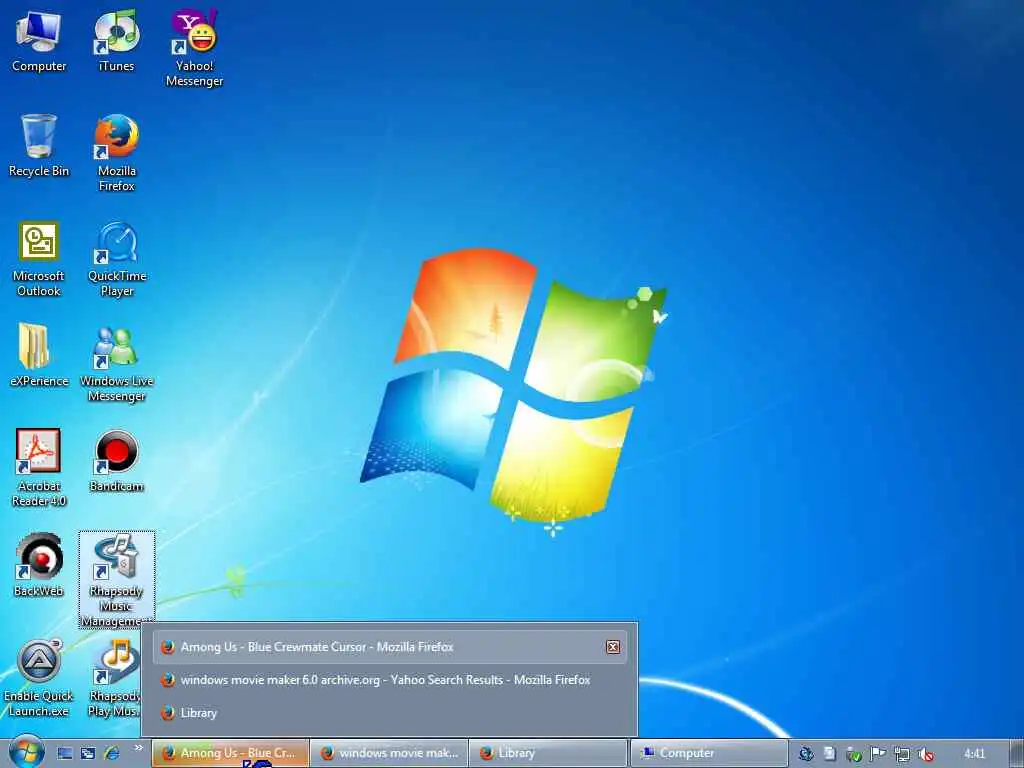Launch Bandicam desktop shortcut

[x=116, y=460]
